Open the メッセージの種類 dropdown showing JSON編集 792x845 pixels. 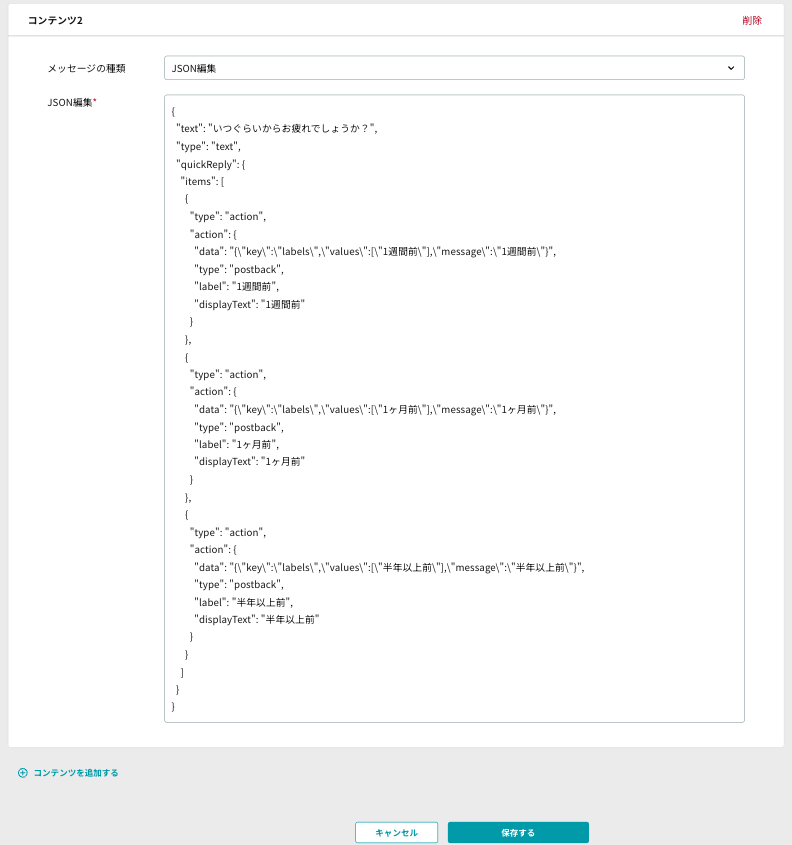[x=454, y=68]
